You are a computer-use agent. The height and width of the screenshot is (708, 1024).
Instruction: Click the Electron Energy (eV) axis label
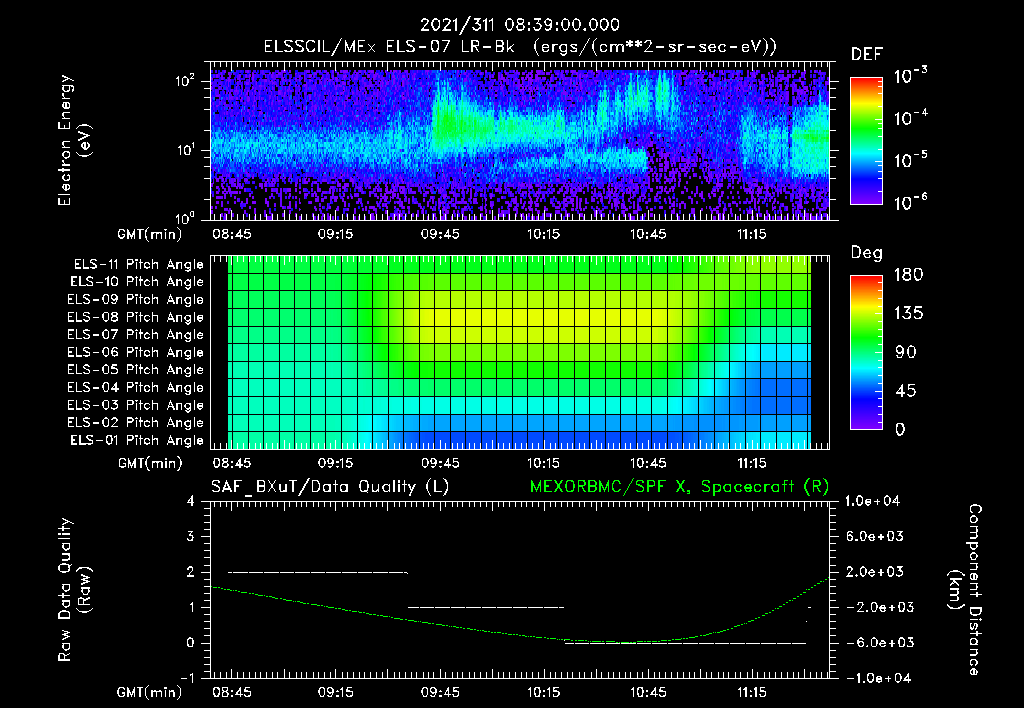[75, 140]
